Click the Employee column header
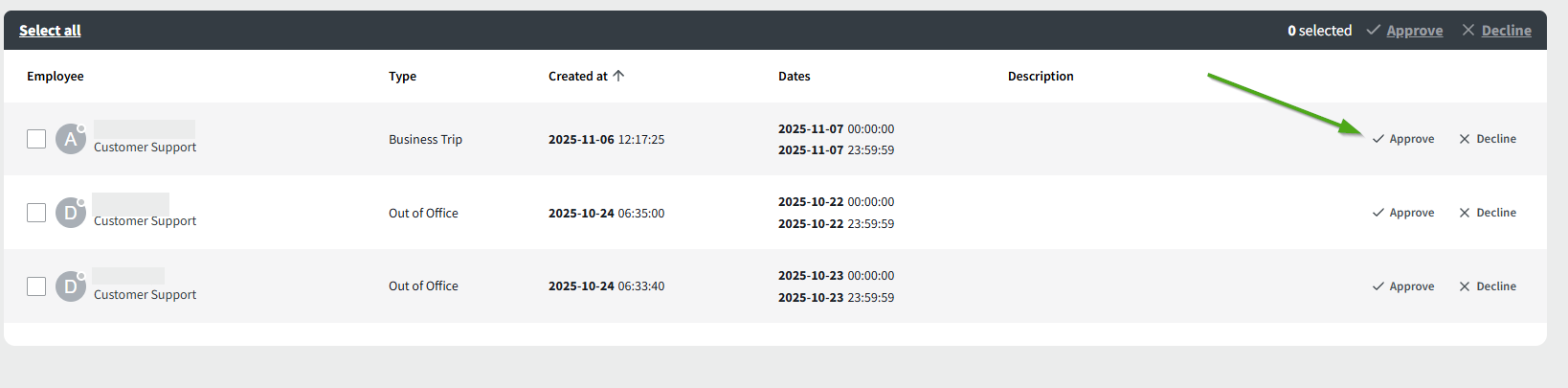 pos(56,77)
